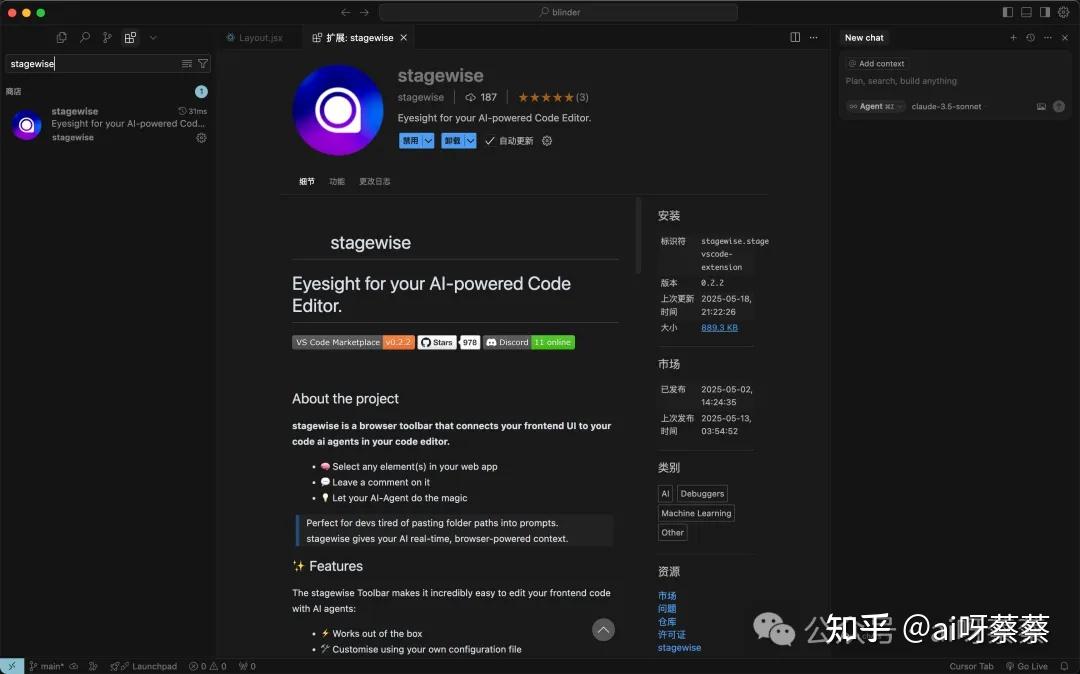Screen dimensions: 1080x674
Task: Switch to the 更改日志 tab
Action: [374, 181]
